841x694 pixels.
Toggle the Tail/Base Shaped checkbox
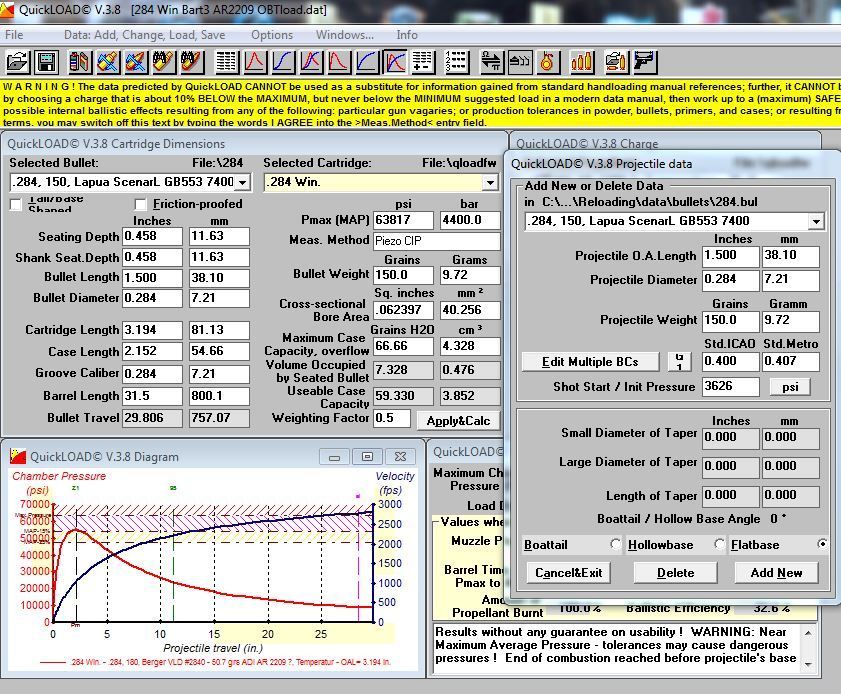[x=16, y=204]
